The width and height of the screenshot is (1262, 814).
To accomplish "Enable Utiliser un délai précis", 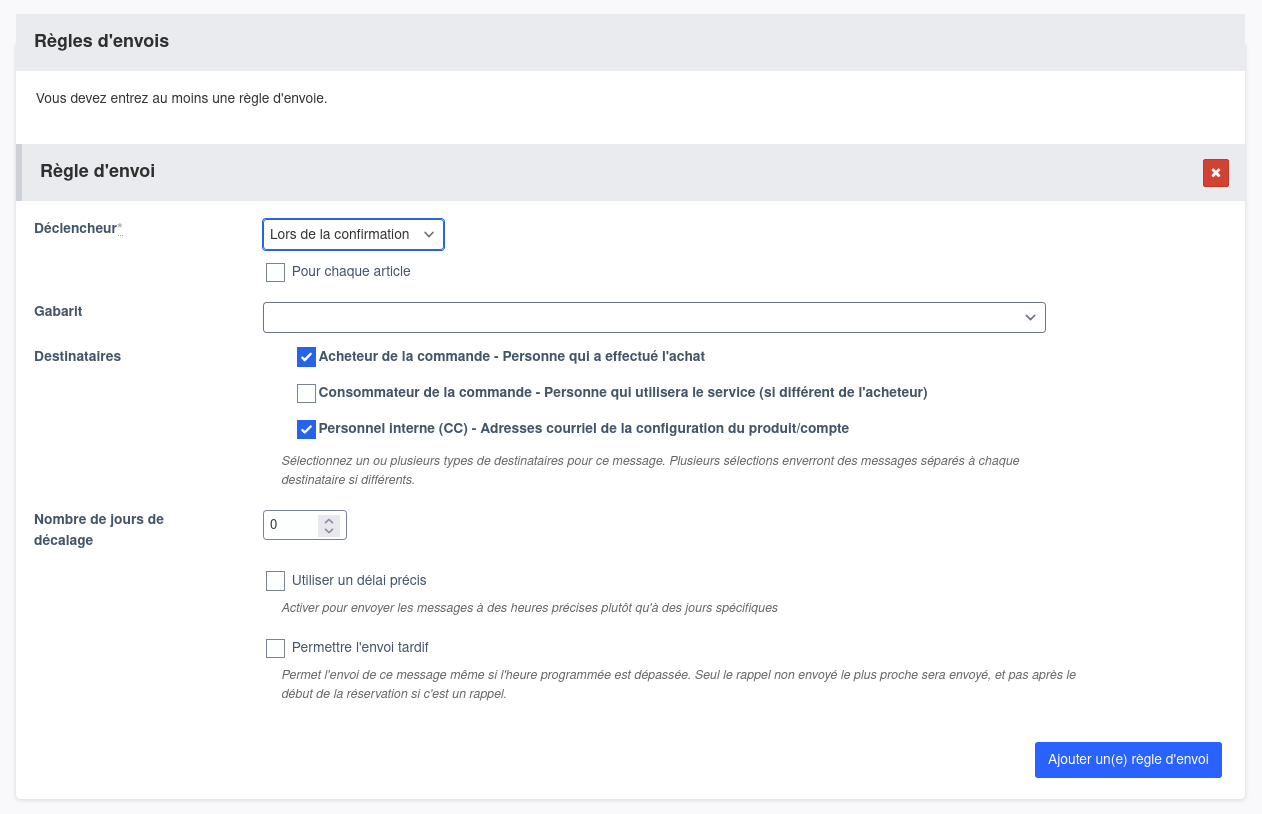I will tap(276, 581).
